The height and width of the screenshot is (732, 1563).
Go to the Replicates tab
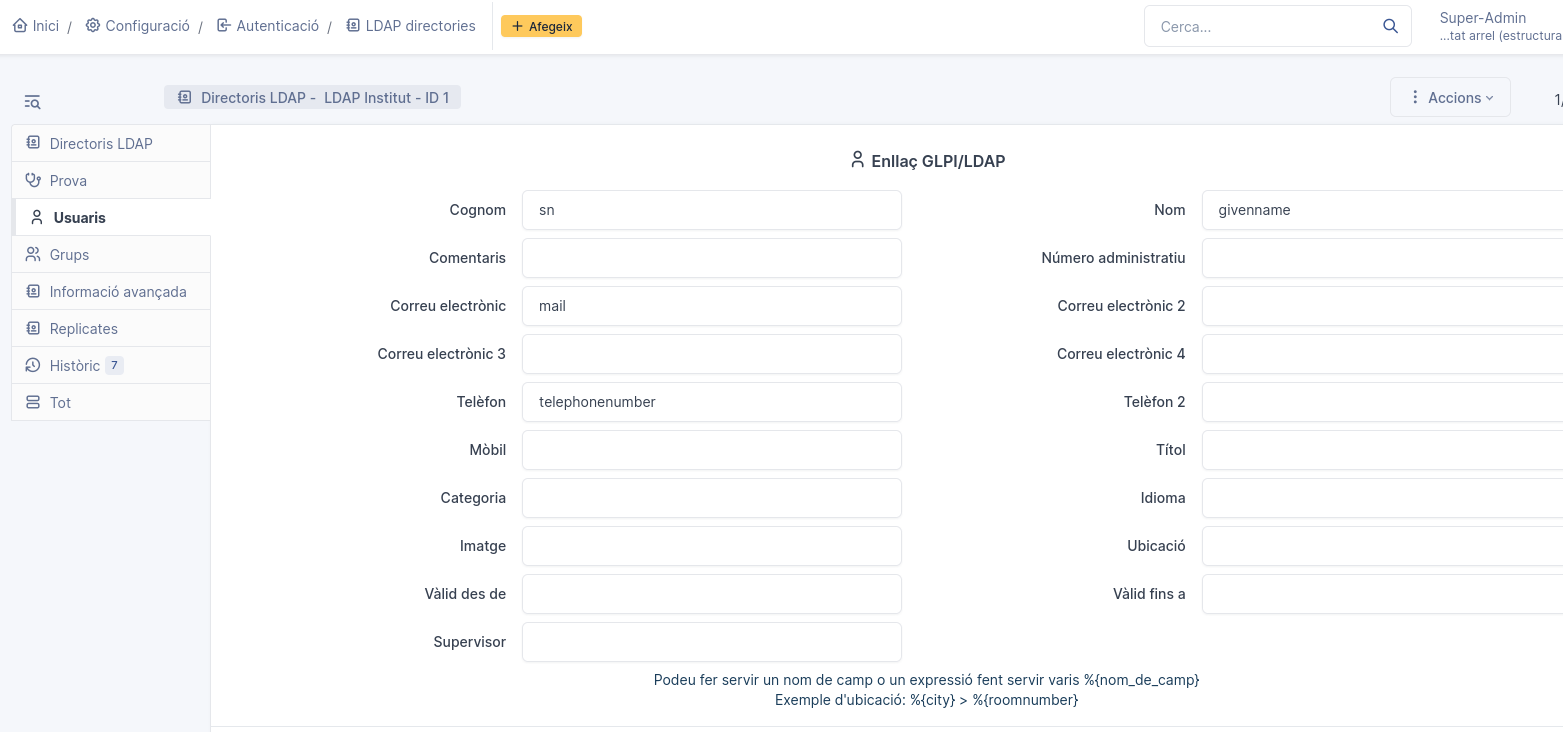(x=111, y=328)
